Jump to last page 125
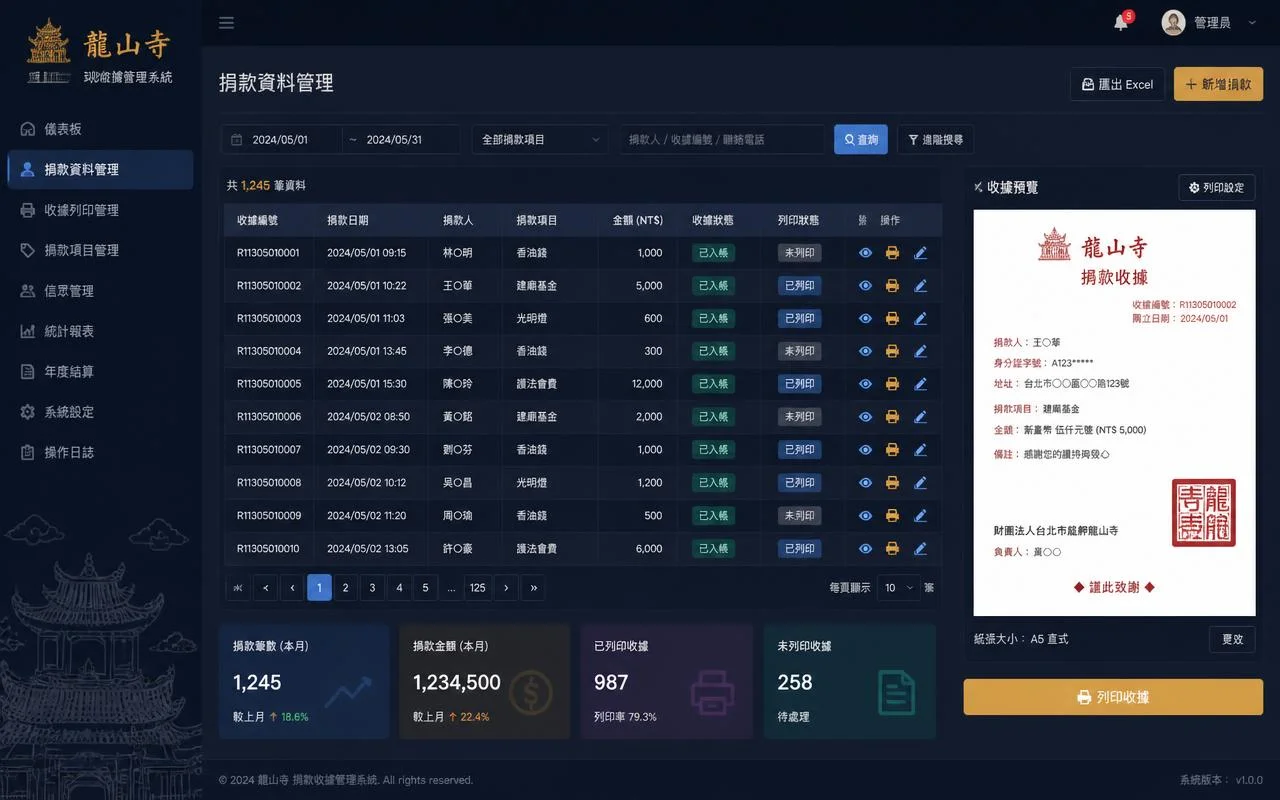This screenshot has width=1280, height=800. click(478, 588)
